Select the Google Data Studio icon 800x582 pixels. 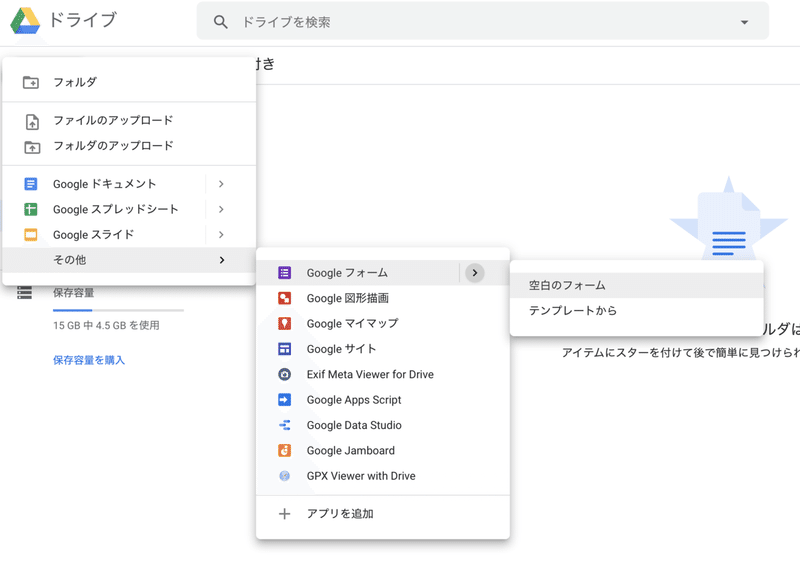[285, 425]
